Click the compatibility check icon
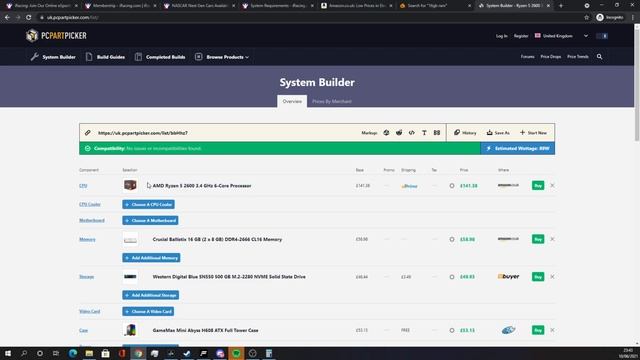The width and height of the screenshot is (640, 360). tap(87, 149)
